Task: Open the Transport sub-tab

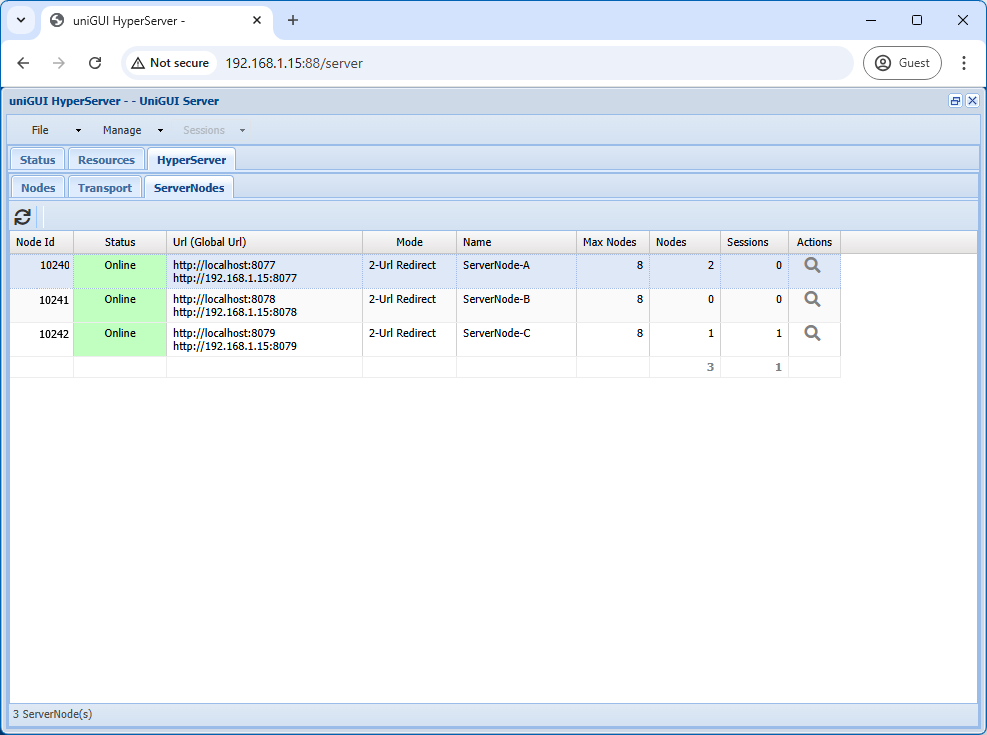Action: point(105,188)
